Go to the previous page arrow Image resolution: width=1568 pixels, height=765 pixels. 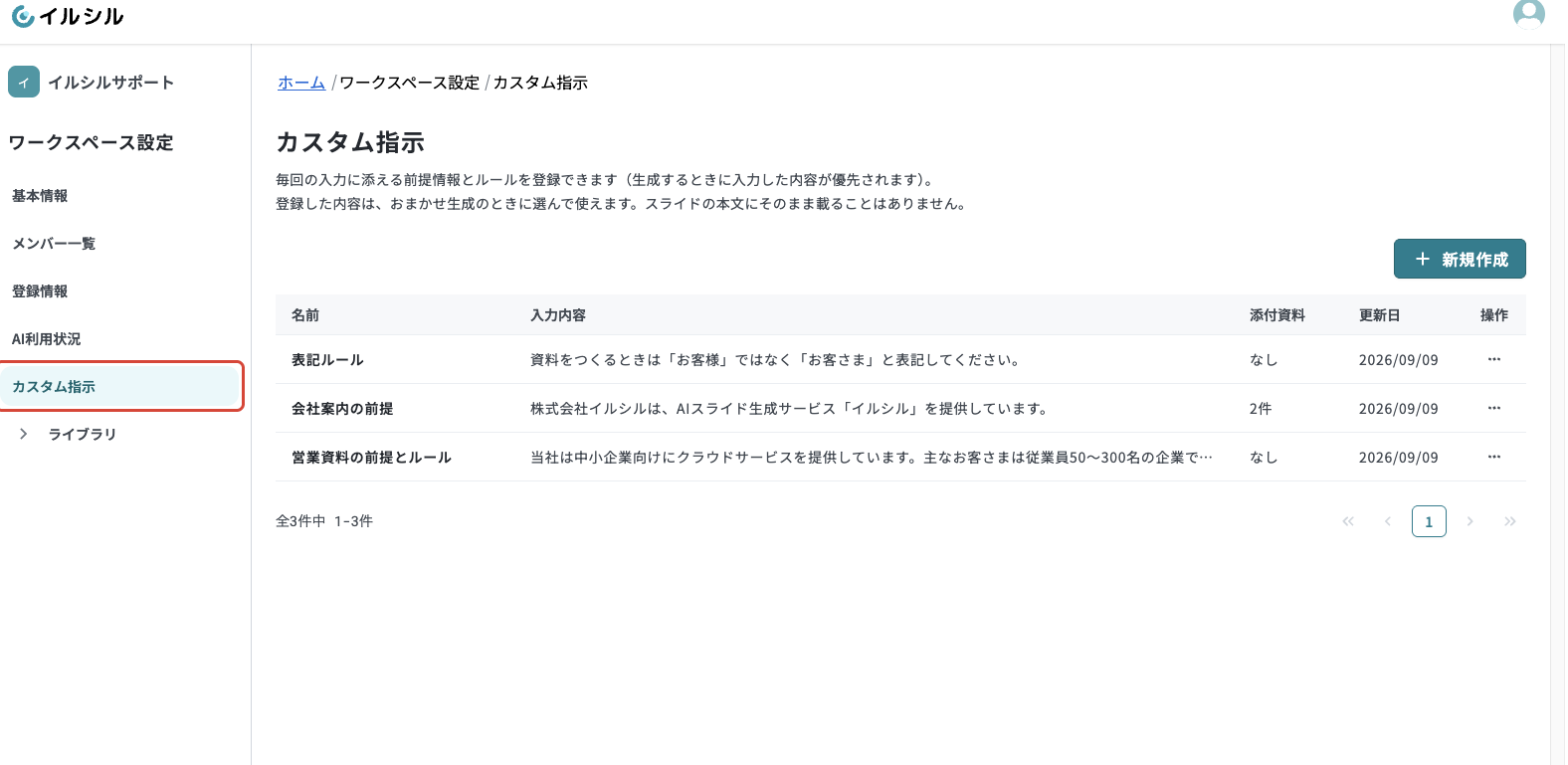(x=1388, y=521)
